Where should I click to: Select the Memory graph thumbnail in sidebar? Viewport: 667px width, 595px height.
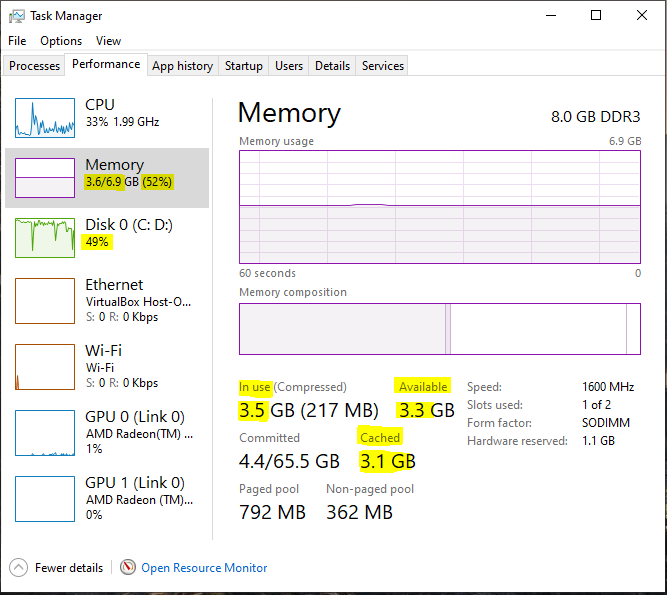(x=45, y=178)
